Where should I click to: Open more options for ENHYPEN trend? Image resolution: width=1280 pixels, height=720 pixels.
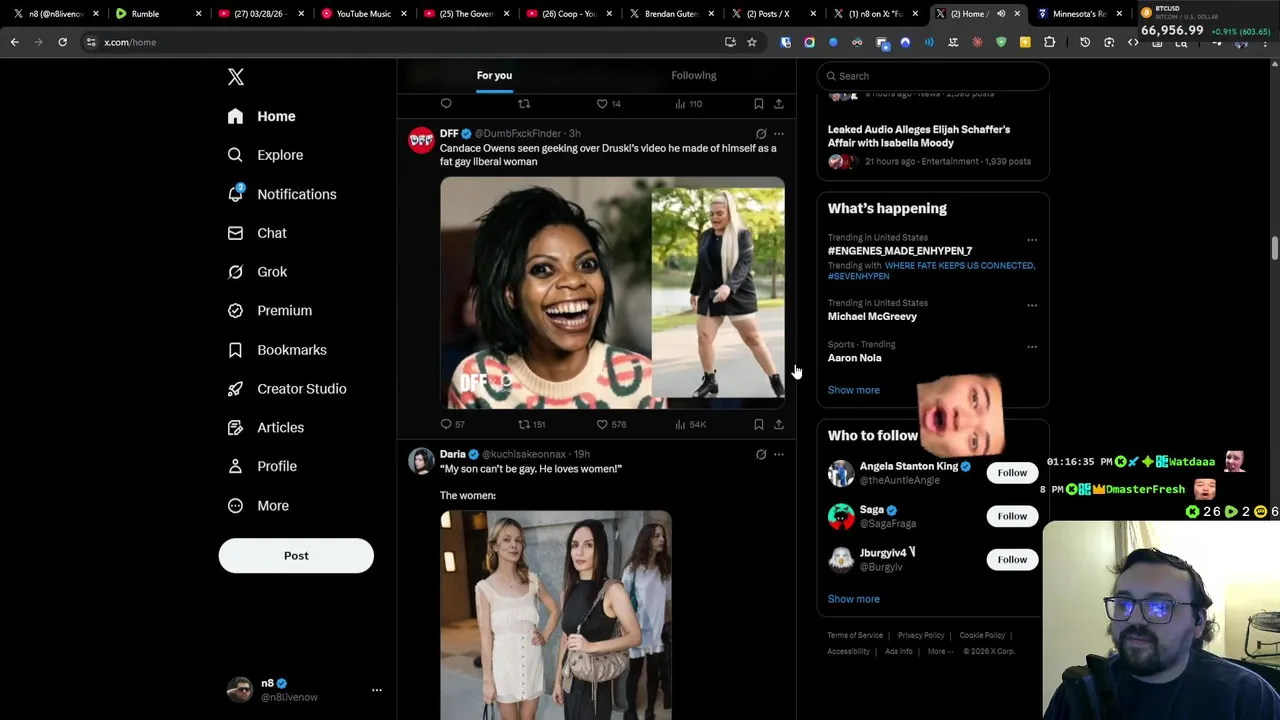click(x=1032, y=240)
